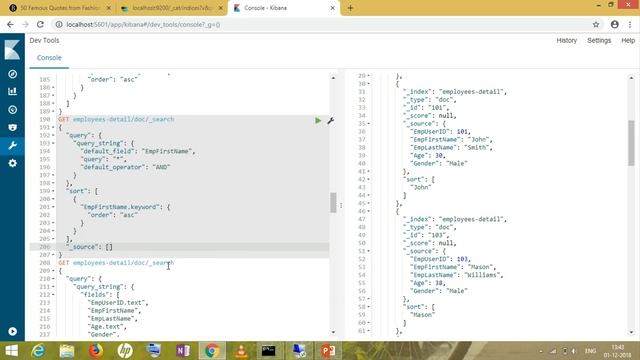The height and width of the screenshot is (360, 640).
Task: Open VLC media player from taskbar
Action: pyautogui.click(x=241, y=351)
